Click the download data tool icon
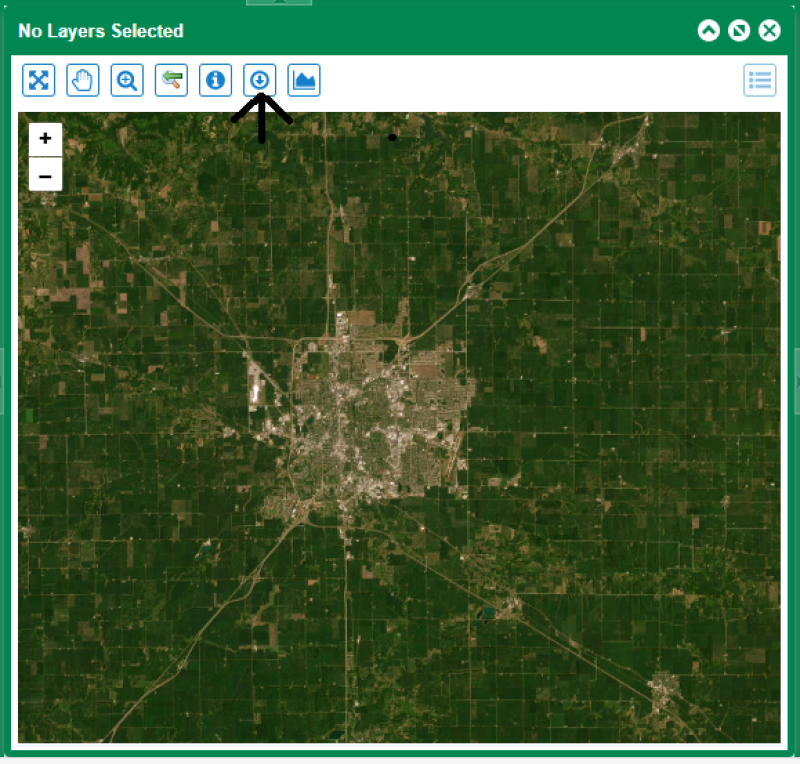This screenshot has height=764, width=800. 260,80
